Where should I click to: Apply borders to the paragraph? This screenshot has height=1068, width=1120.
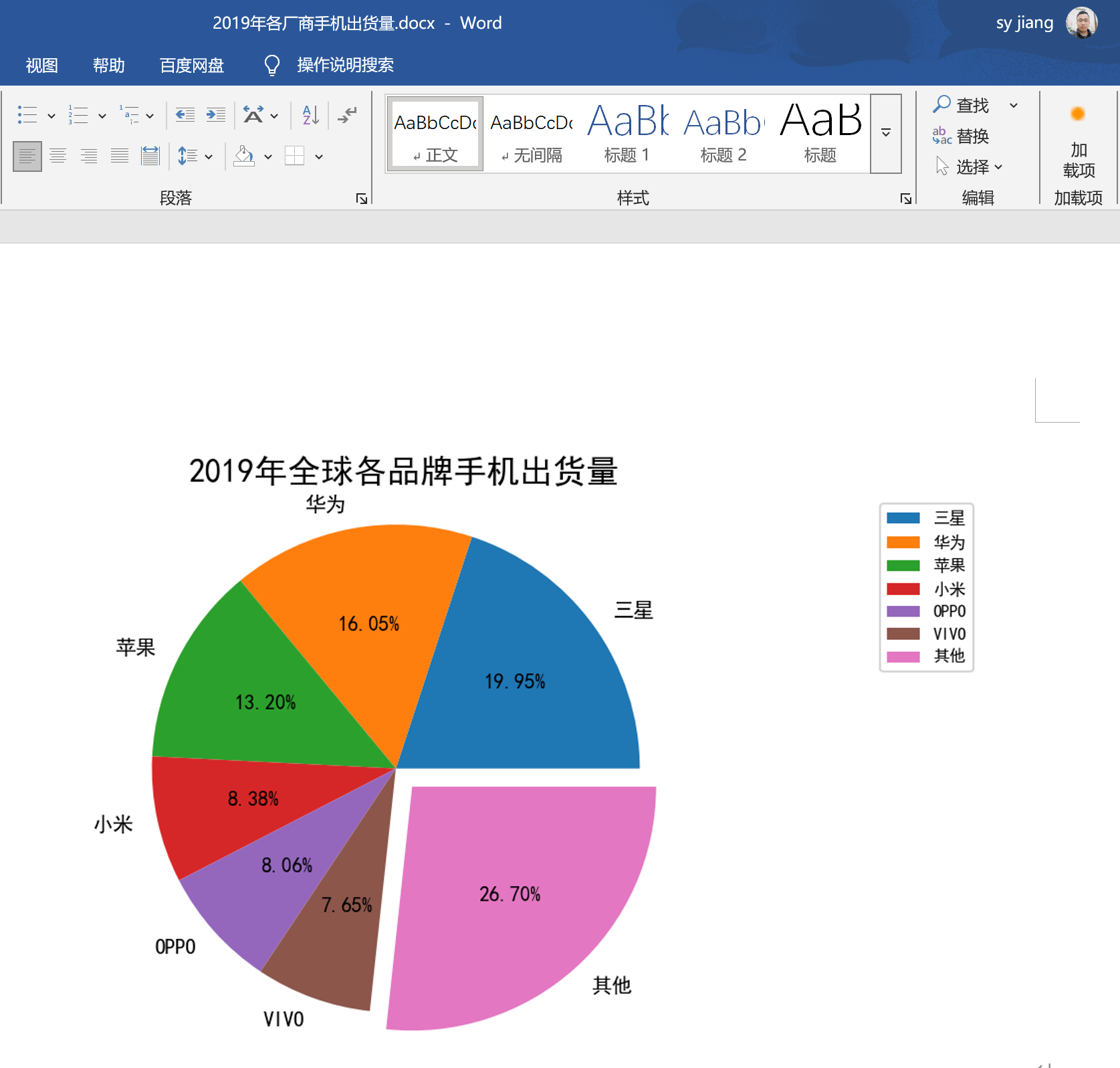point(295,156)
